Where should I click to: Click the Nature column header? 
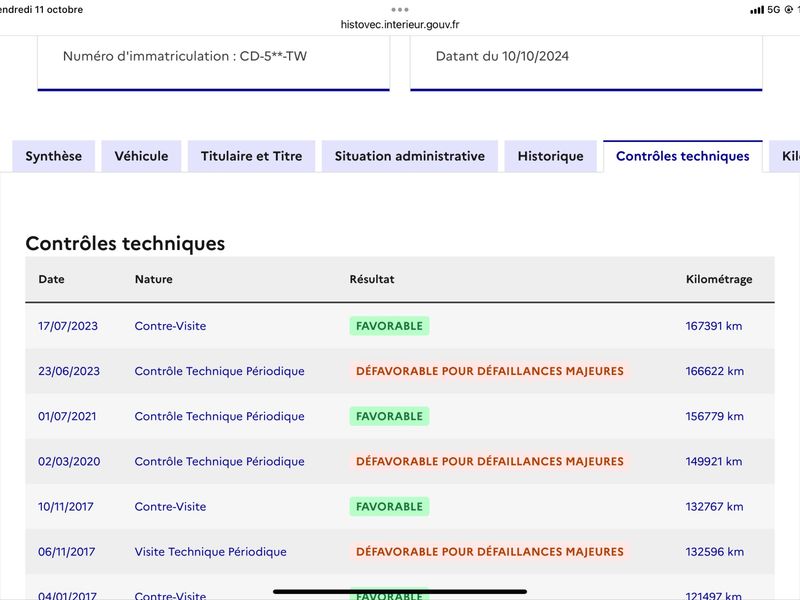[x=154, y=279]
